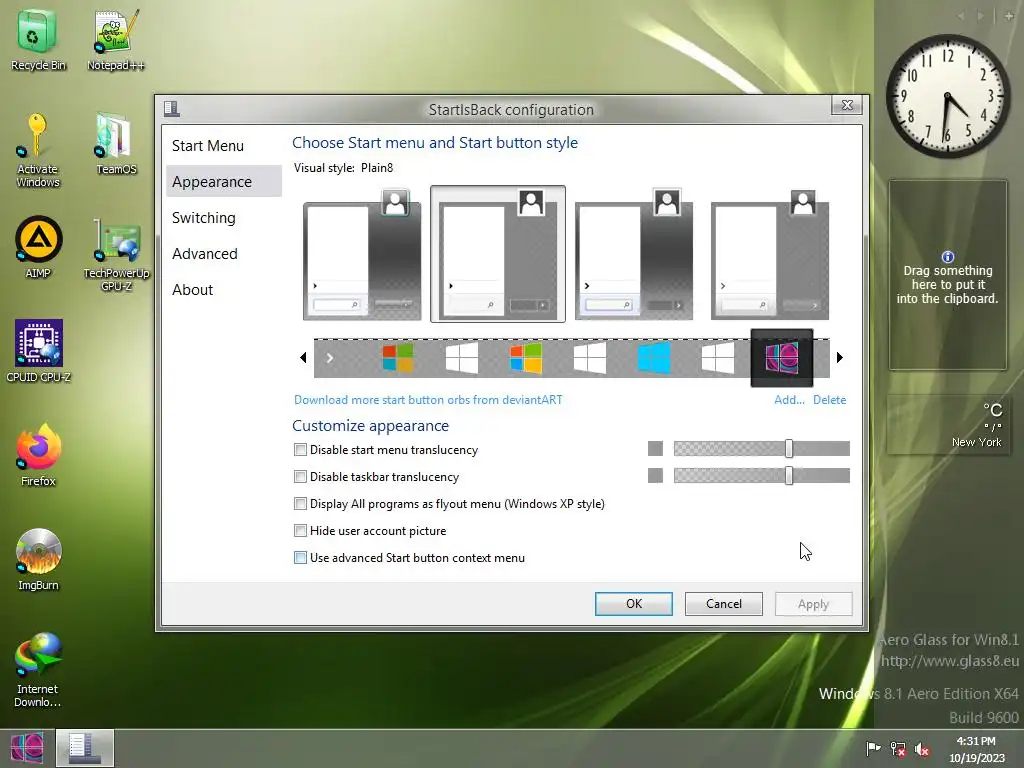The width and height of the screenshot is (1024, 768).
Task: Click the clipboard drag-and-drop gadget
Action: click(948, 276)
